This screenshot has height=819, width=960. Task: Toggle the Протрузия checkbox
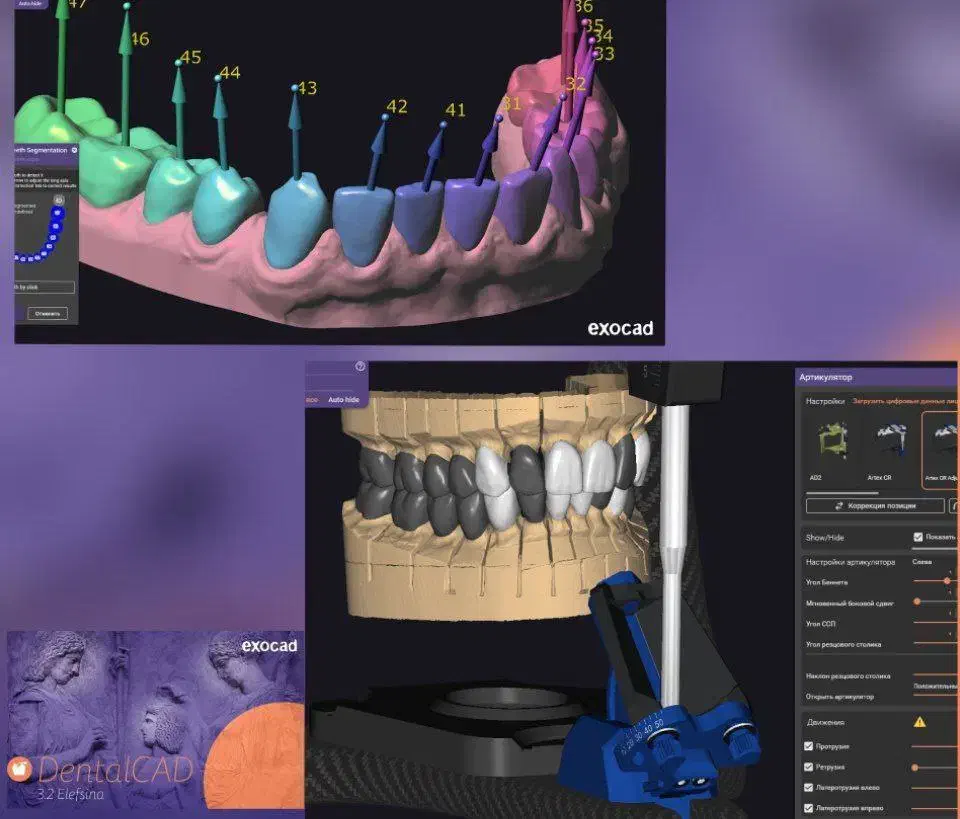(809, 746)
